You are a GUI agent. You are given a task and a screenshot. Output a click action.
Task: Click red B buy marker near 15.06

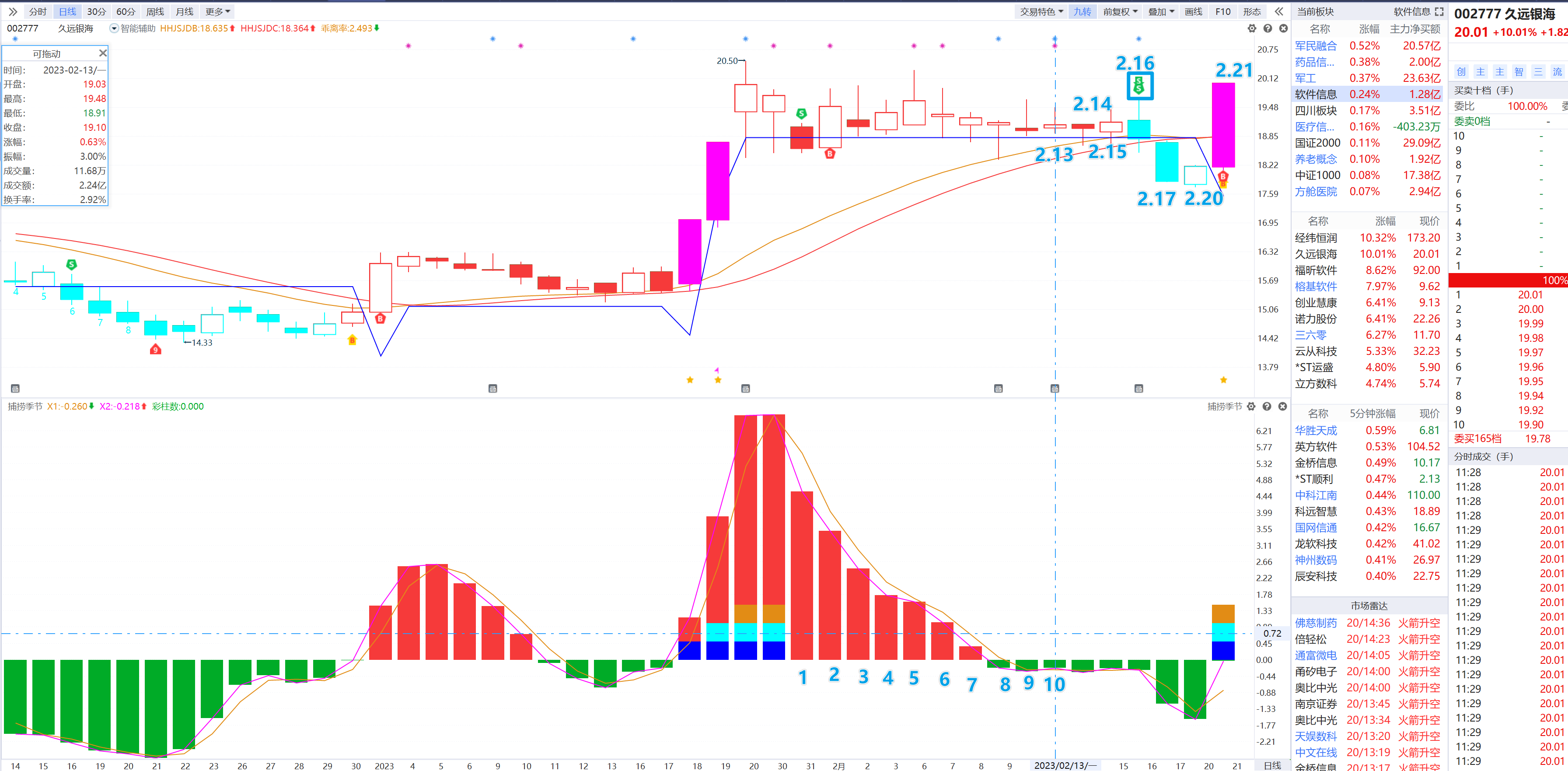pos(381,319)
